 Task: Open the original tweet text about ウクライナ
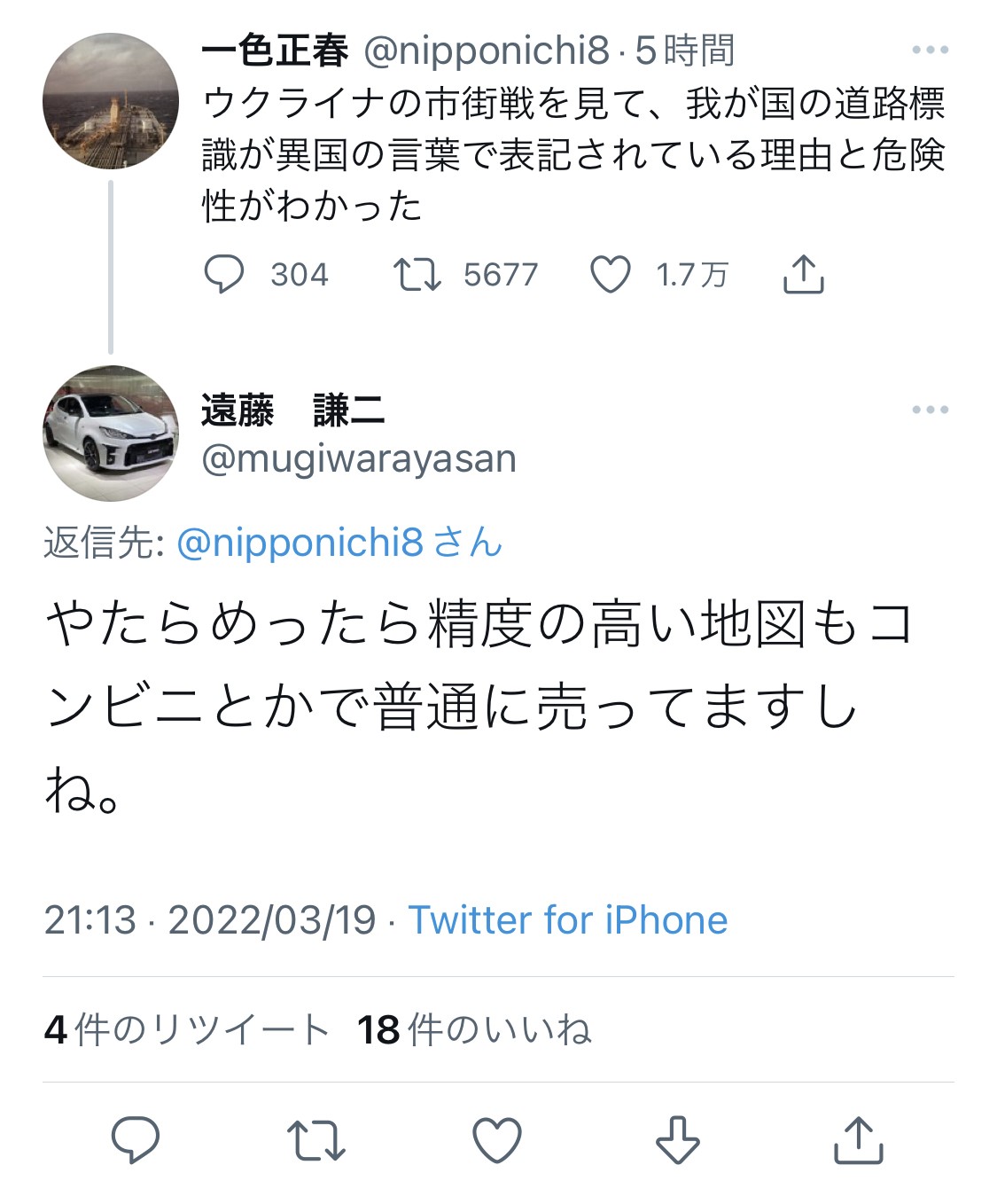click(x=573, y=154)
